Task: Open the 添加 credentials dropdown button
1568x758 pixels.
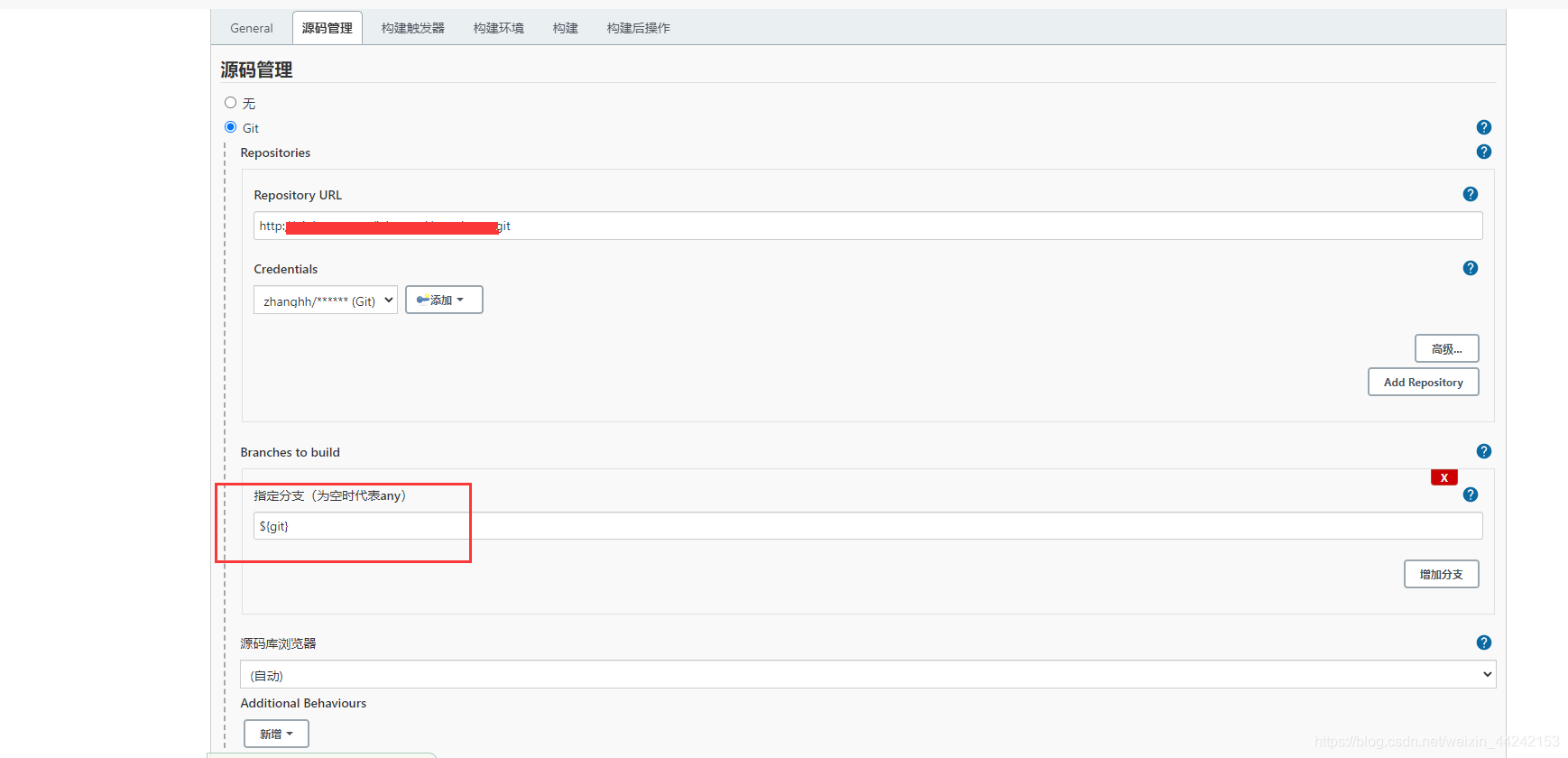Action: tap(444, 300)
